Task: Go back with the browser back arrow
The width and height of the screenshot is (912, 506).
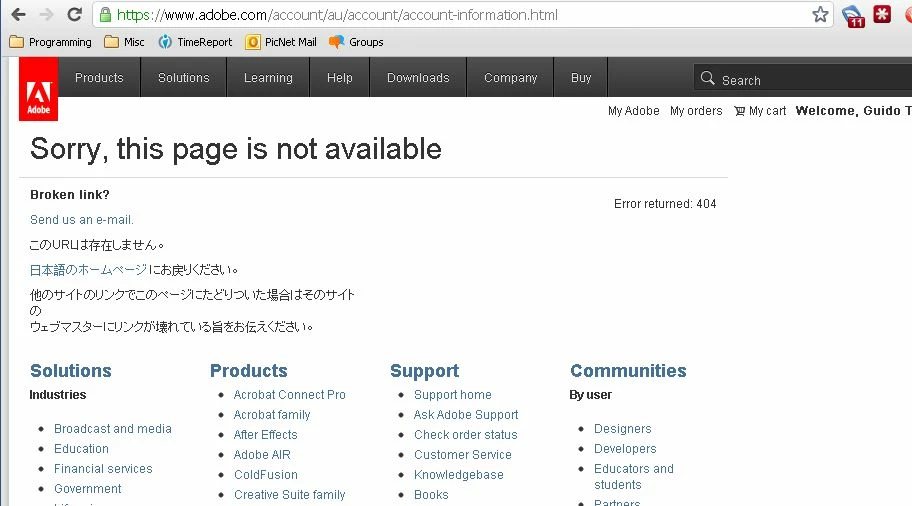Action: [x=19, y=15]
